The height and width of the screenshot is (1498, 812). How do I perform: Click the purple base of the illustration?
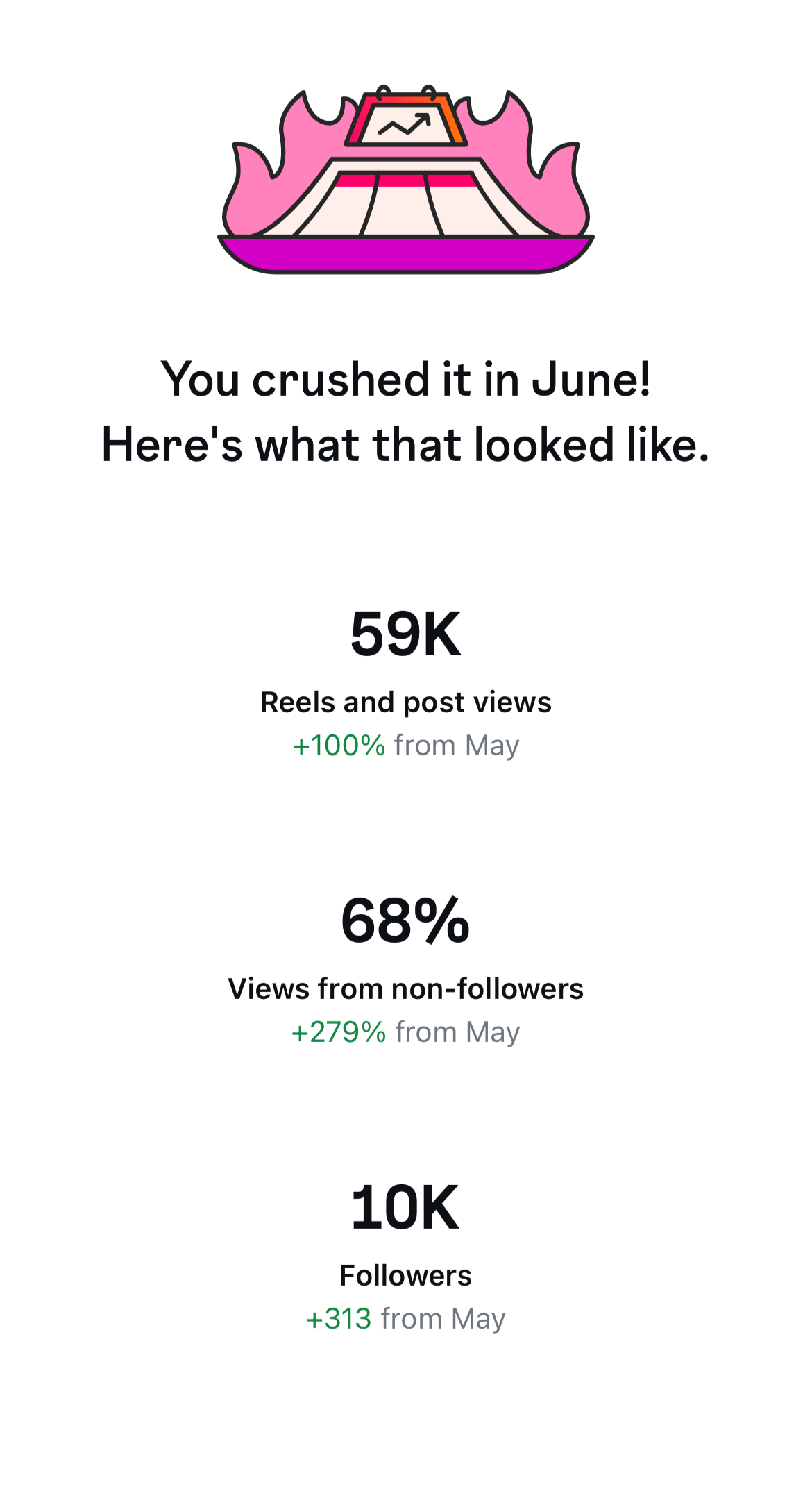[x=406, y=255]
